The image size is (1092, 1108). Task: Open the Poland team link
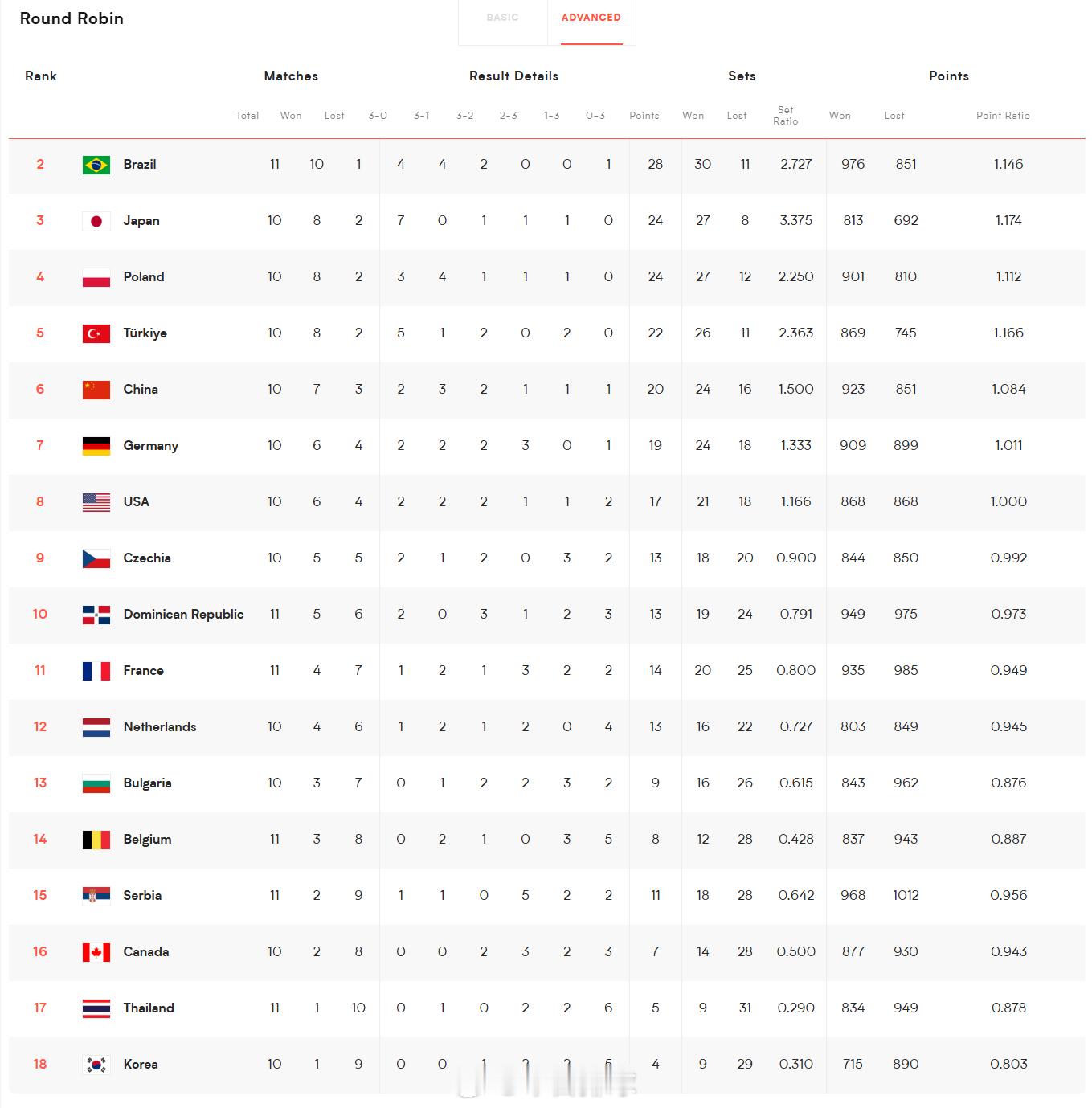(x=144, y=276)
